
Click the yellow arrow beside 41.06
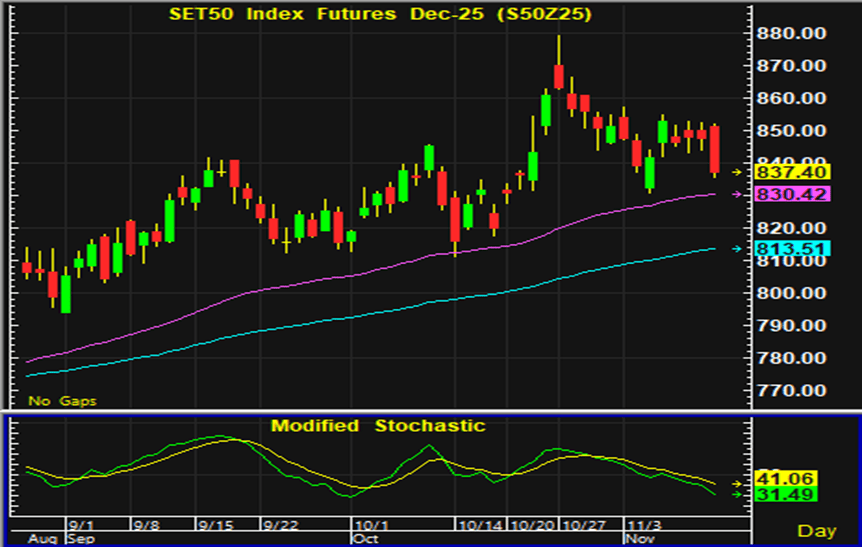(738, 483)
